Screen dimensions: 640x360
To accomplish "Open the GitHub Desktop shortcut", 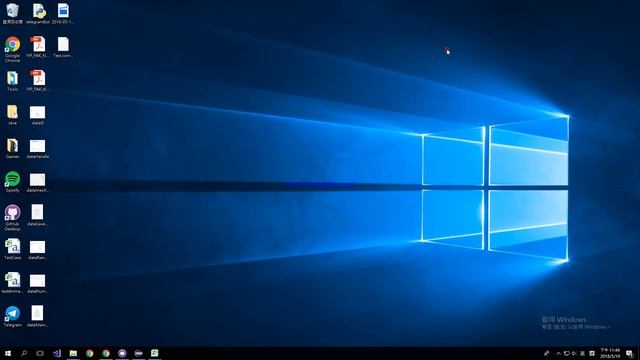I will [12, 218].
